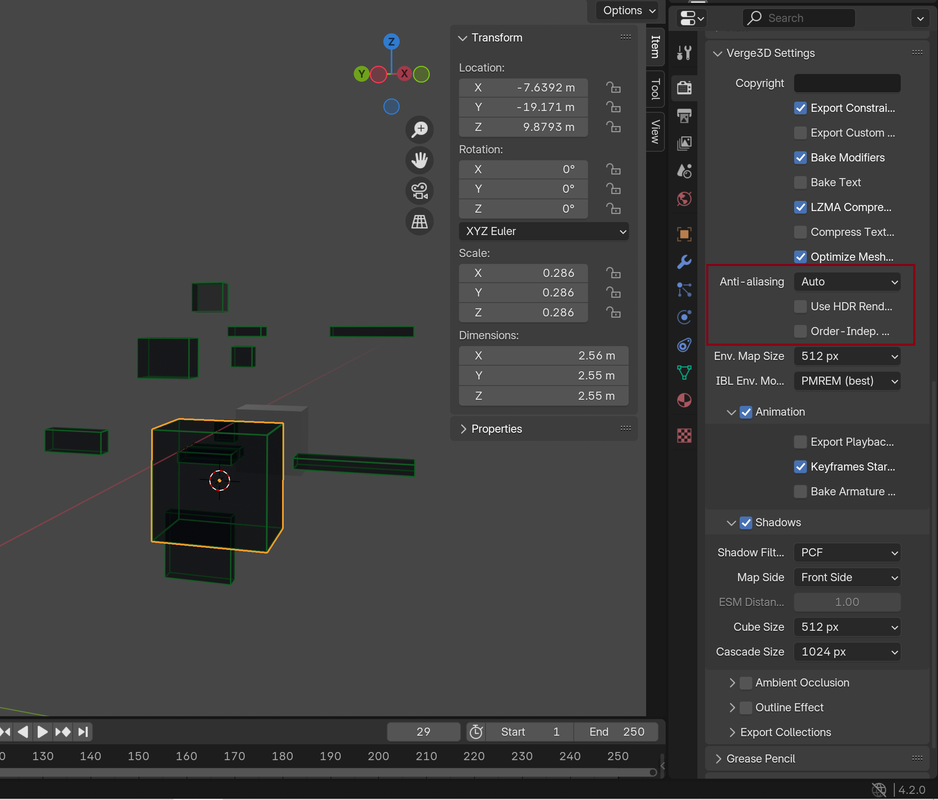Open the Map Side Front Side dropdown
The image size is (938, 800).
[847, 577]
